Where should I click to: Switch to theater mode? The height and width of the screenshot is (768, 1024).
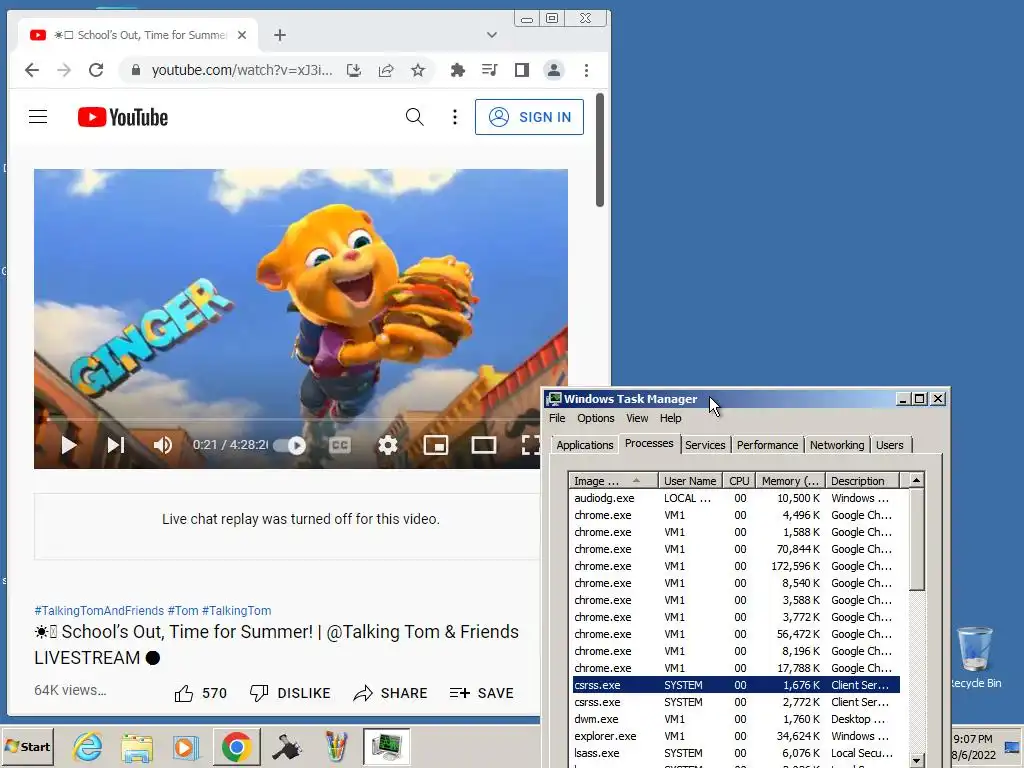coord(484,445)
